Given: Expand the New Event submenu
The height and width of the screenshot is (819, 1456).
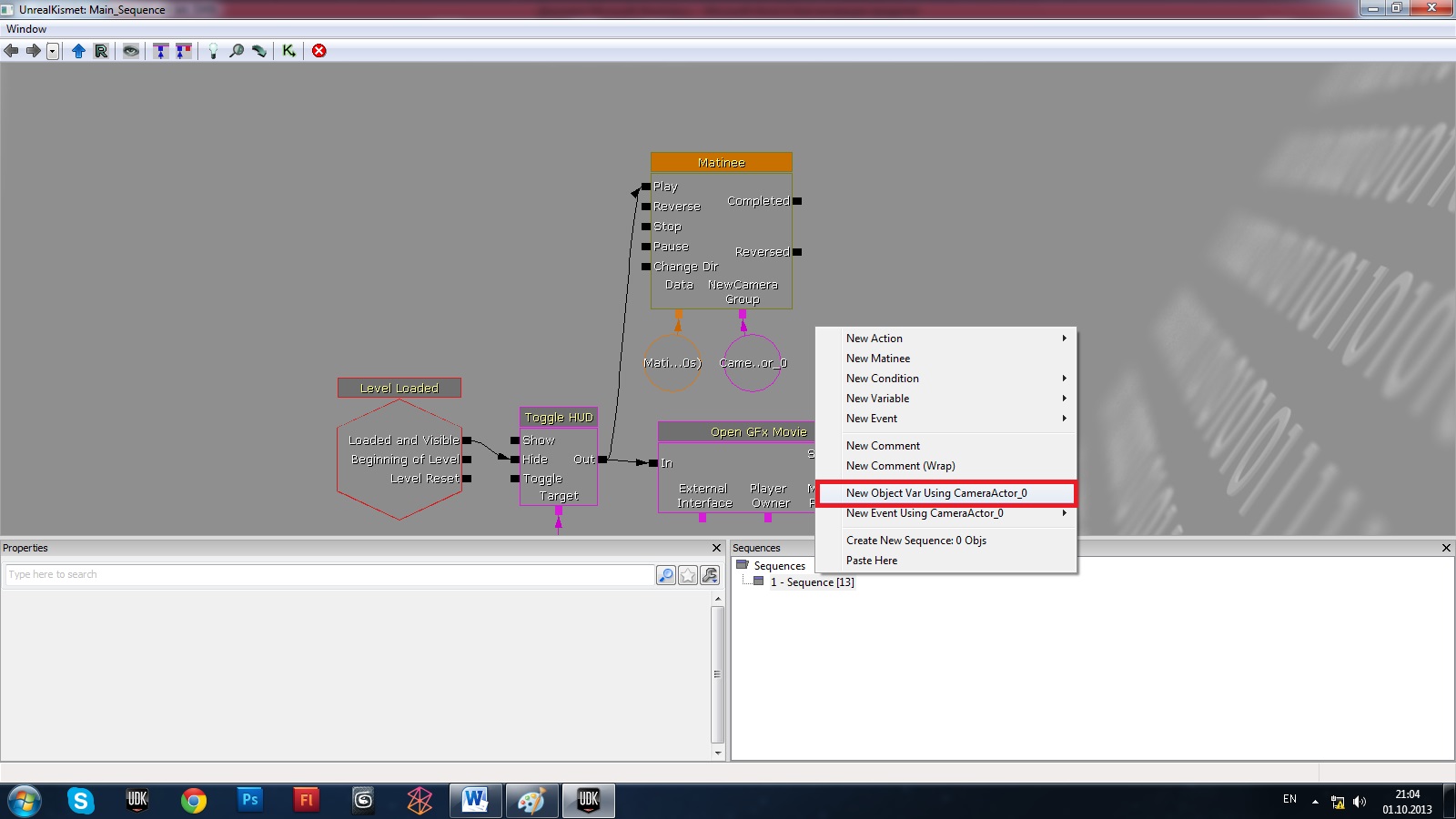Looking at the screenshot, I should tap(946, 419).
